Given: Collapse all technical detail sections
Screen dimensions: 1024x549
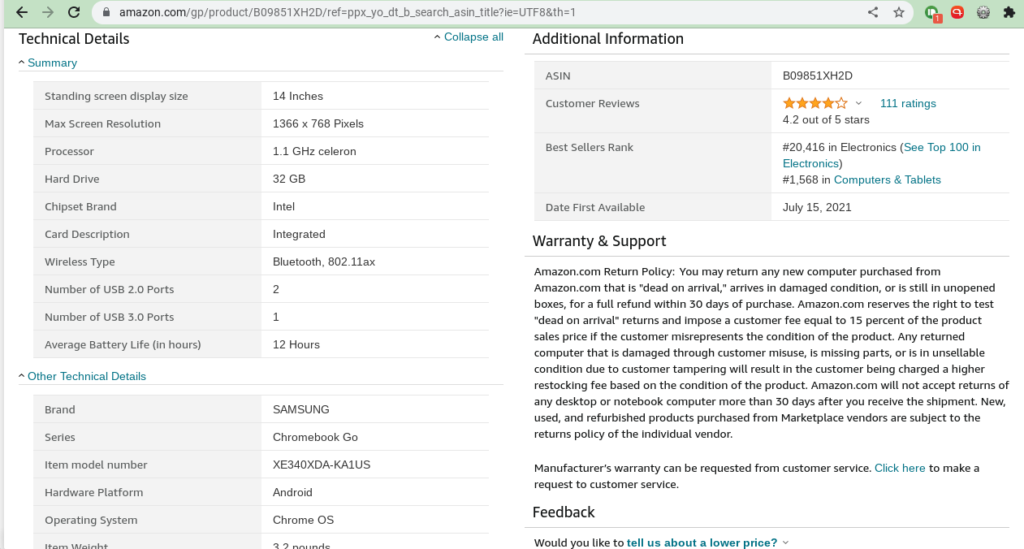Looking at the screenshot, I should [469, 37].
